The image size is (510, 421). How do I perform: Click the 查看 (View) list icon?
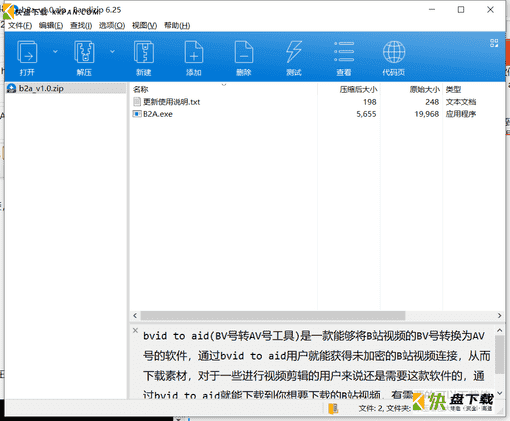[344, 52]
